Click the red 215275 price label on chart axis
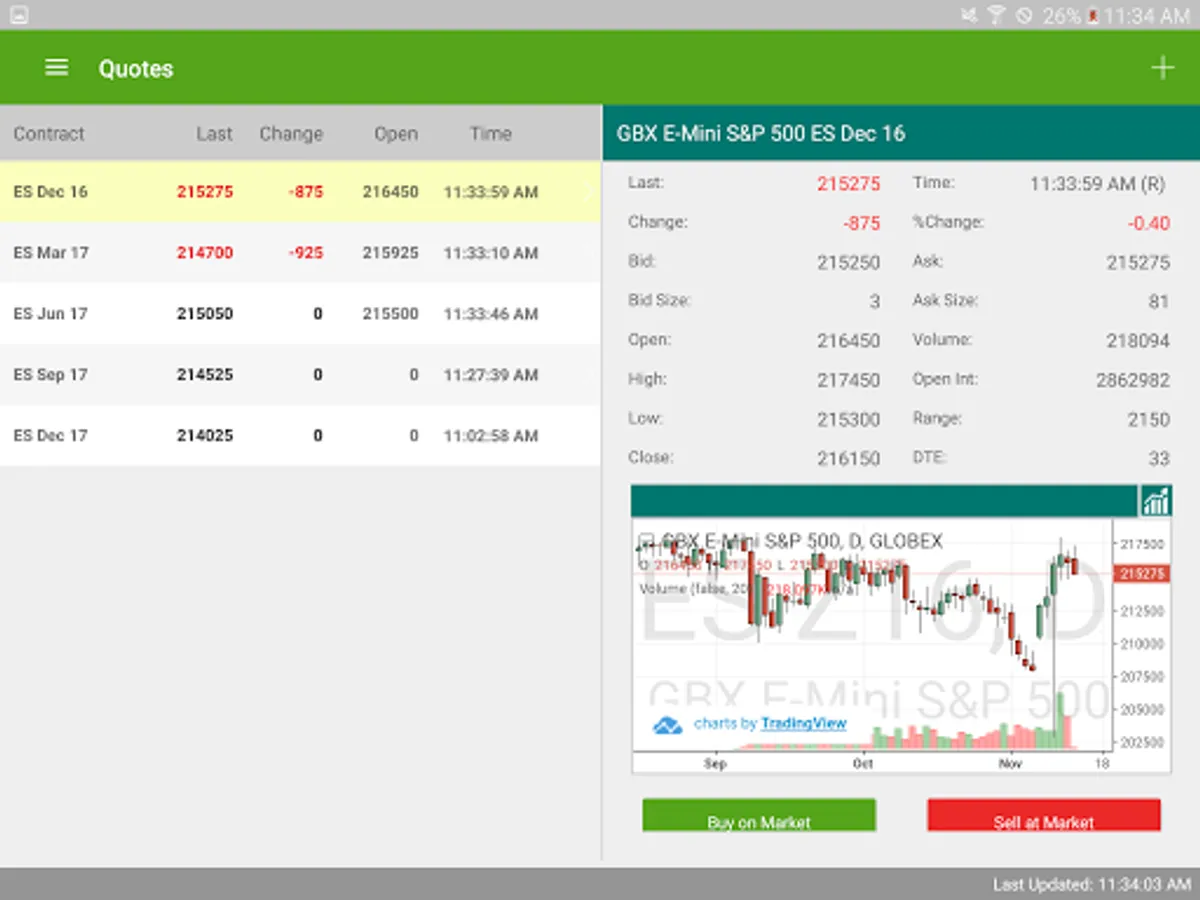 [1141, 573]
